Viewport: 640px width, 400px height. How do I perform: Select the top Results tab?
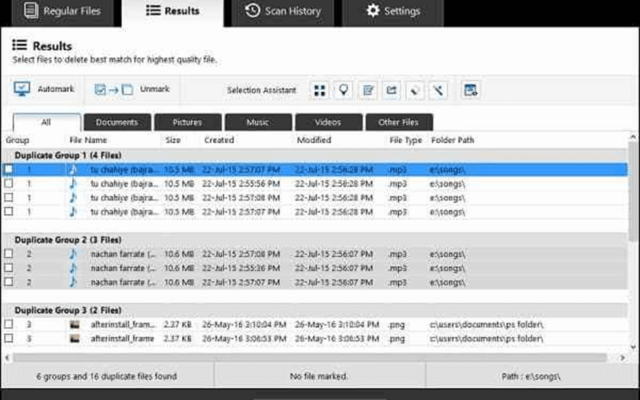point(172,12)
